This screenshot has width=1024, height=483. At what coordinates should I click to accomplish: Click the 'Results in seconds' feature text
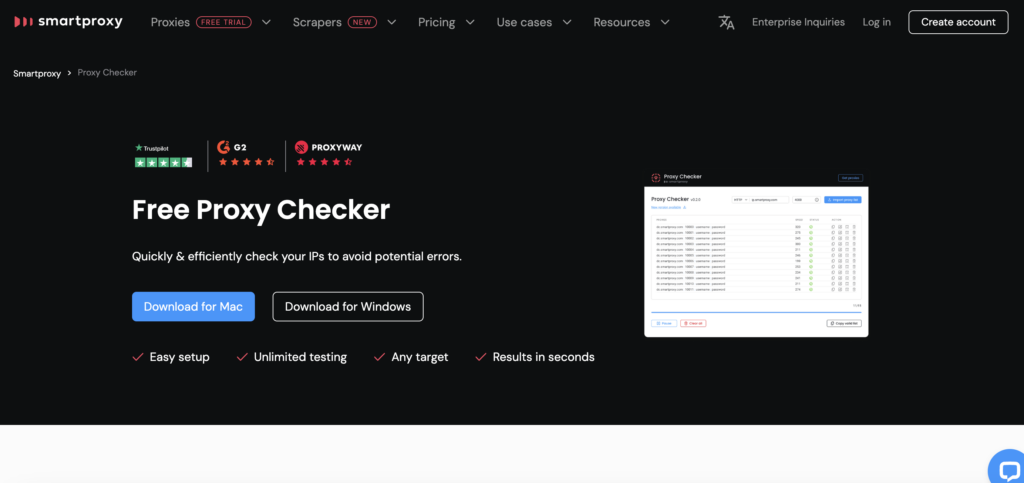pyautogui.click(x=543, y=357)
